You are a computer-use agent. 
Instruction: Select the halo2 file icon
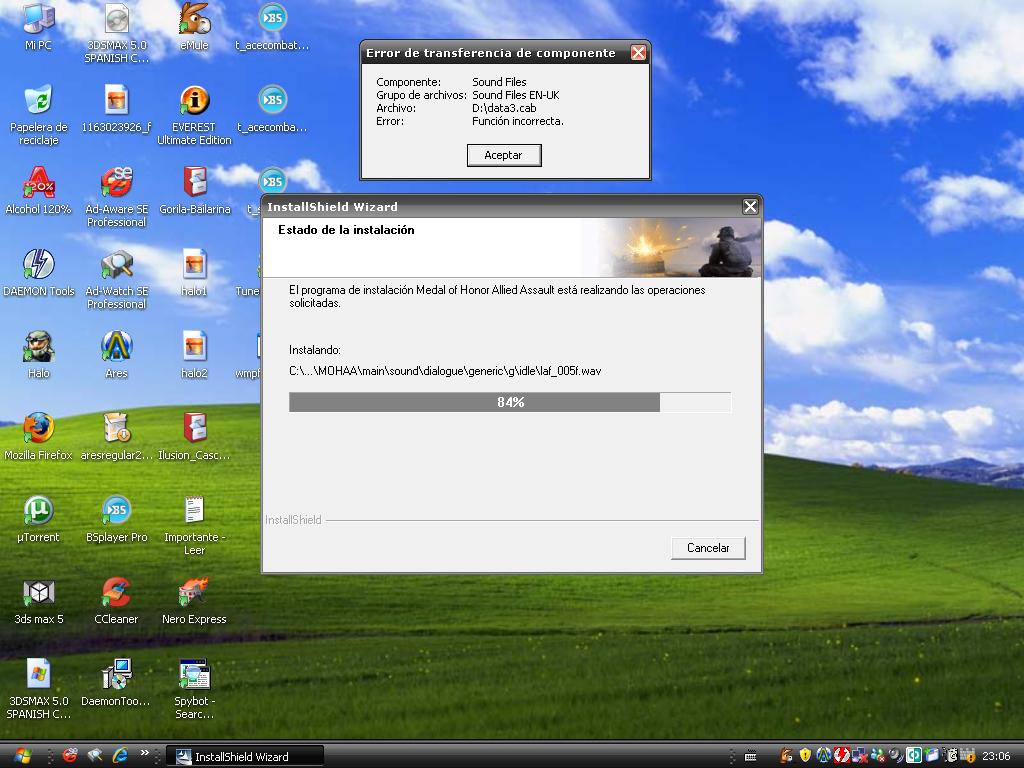pyautogui.click(x=194, y=355)
